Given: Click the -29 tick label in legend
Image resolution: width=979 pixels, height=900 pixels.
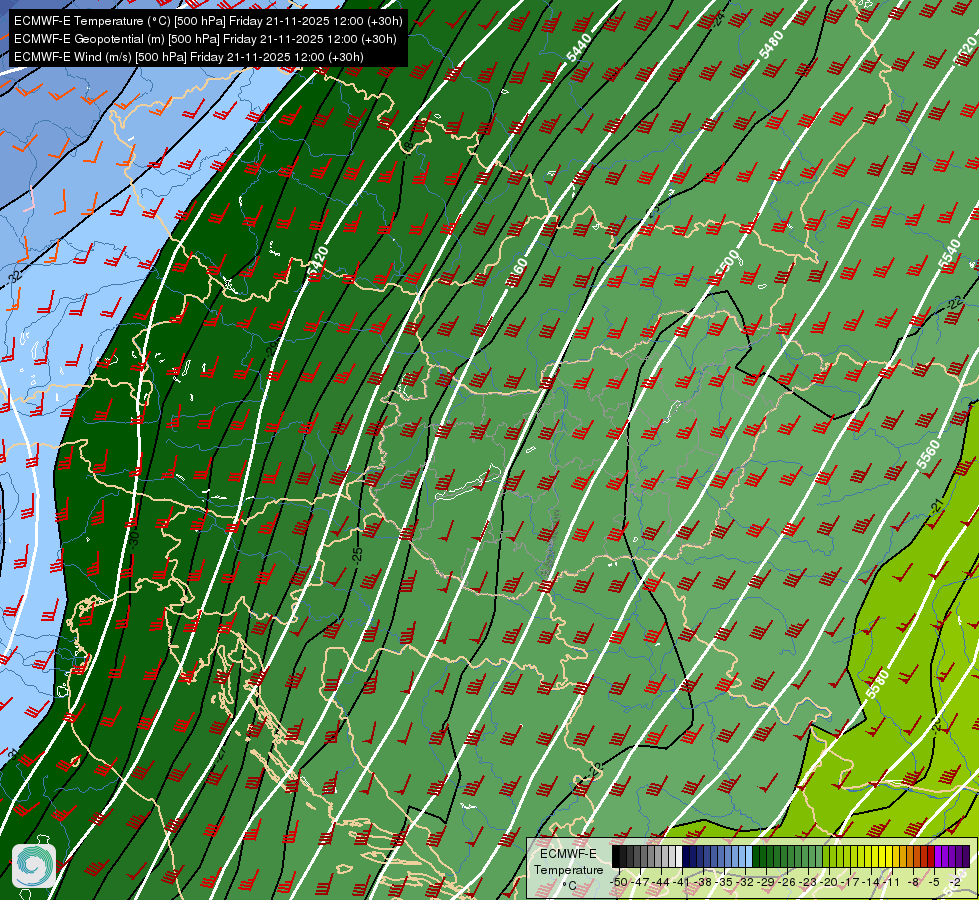Looking at the screenshot, I should click(x=765, y=883).
